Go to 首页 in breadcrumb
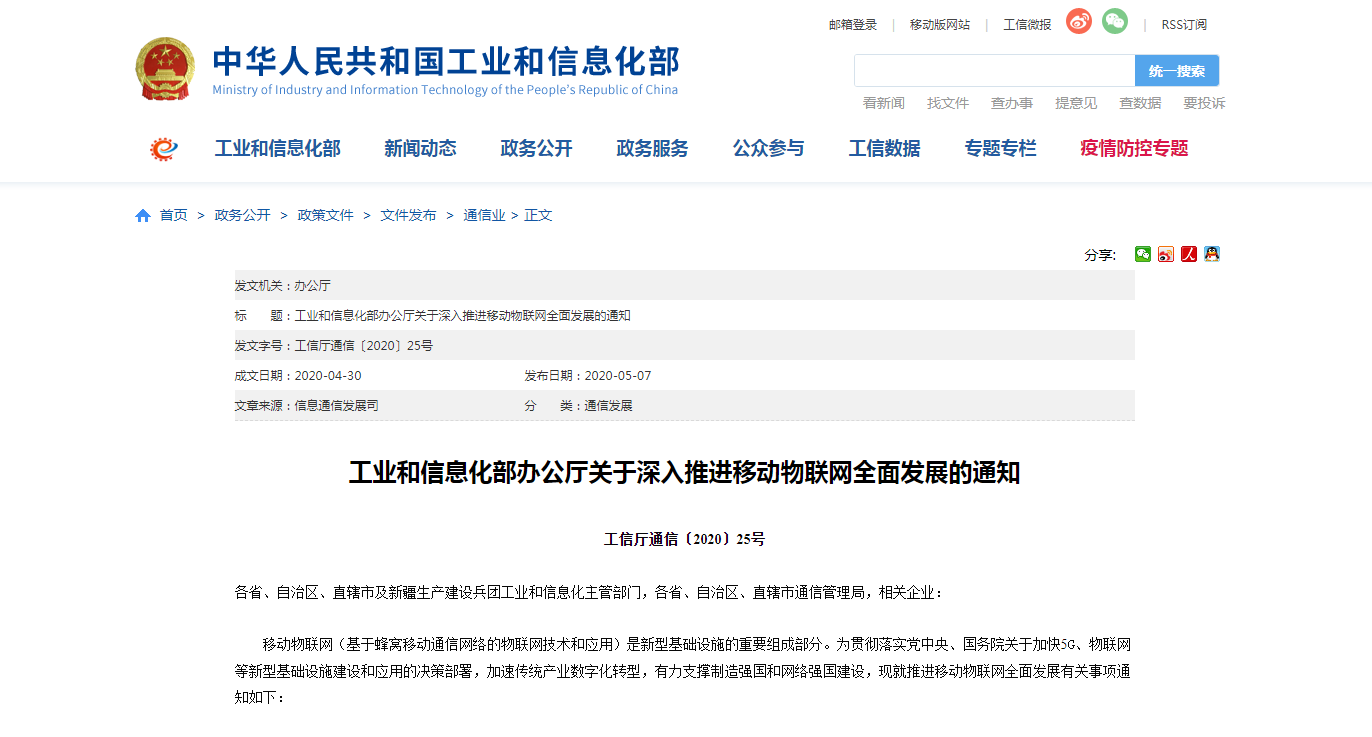Screen dimensions: 1372x737 tap(174, 215)
